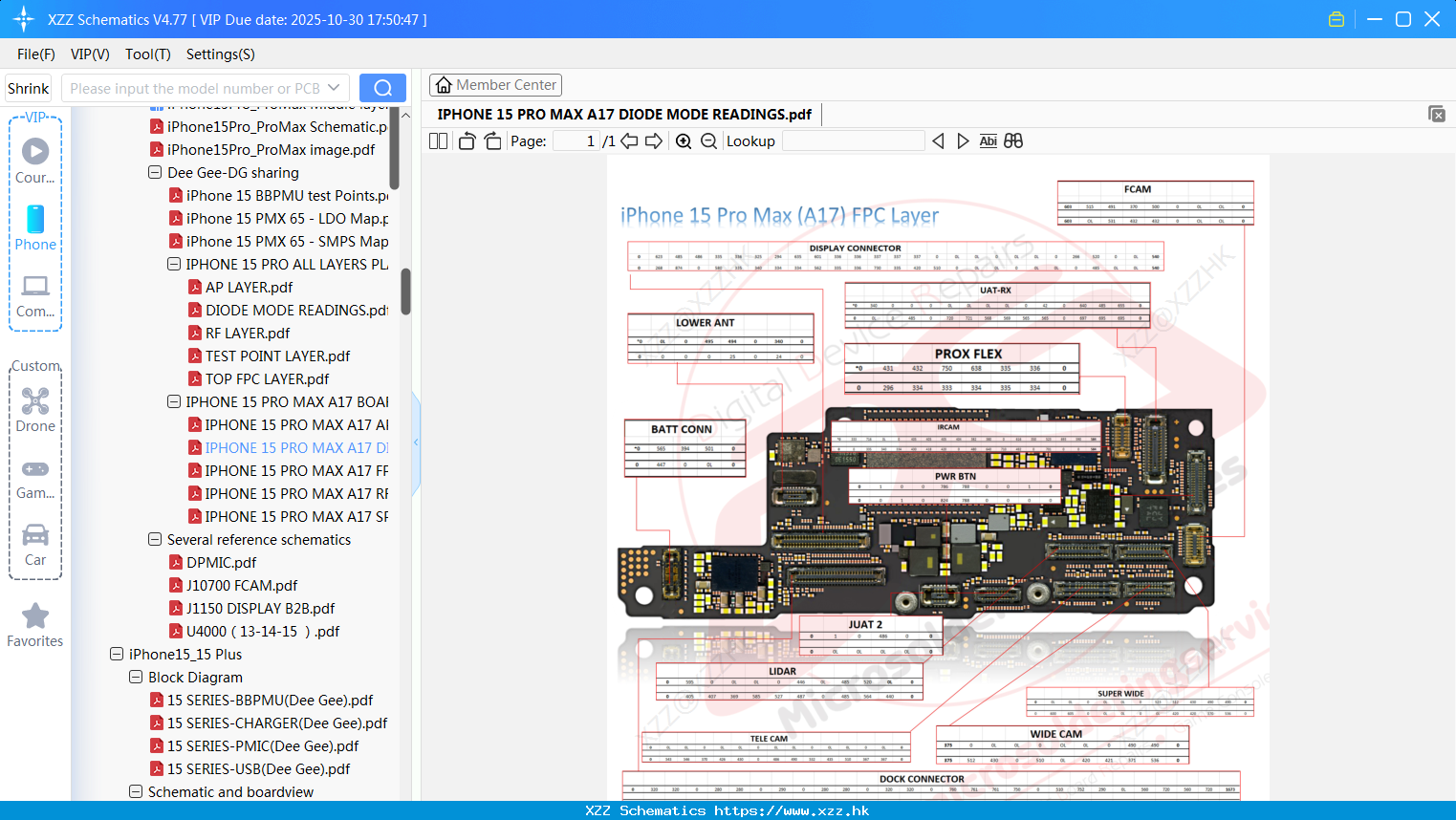Open 15 SERIES-CHARGER(Dee Gee).pdf
The width and height of the screenshot is (1456, 820).
277,723
